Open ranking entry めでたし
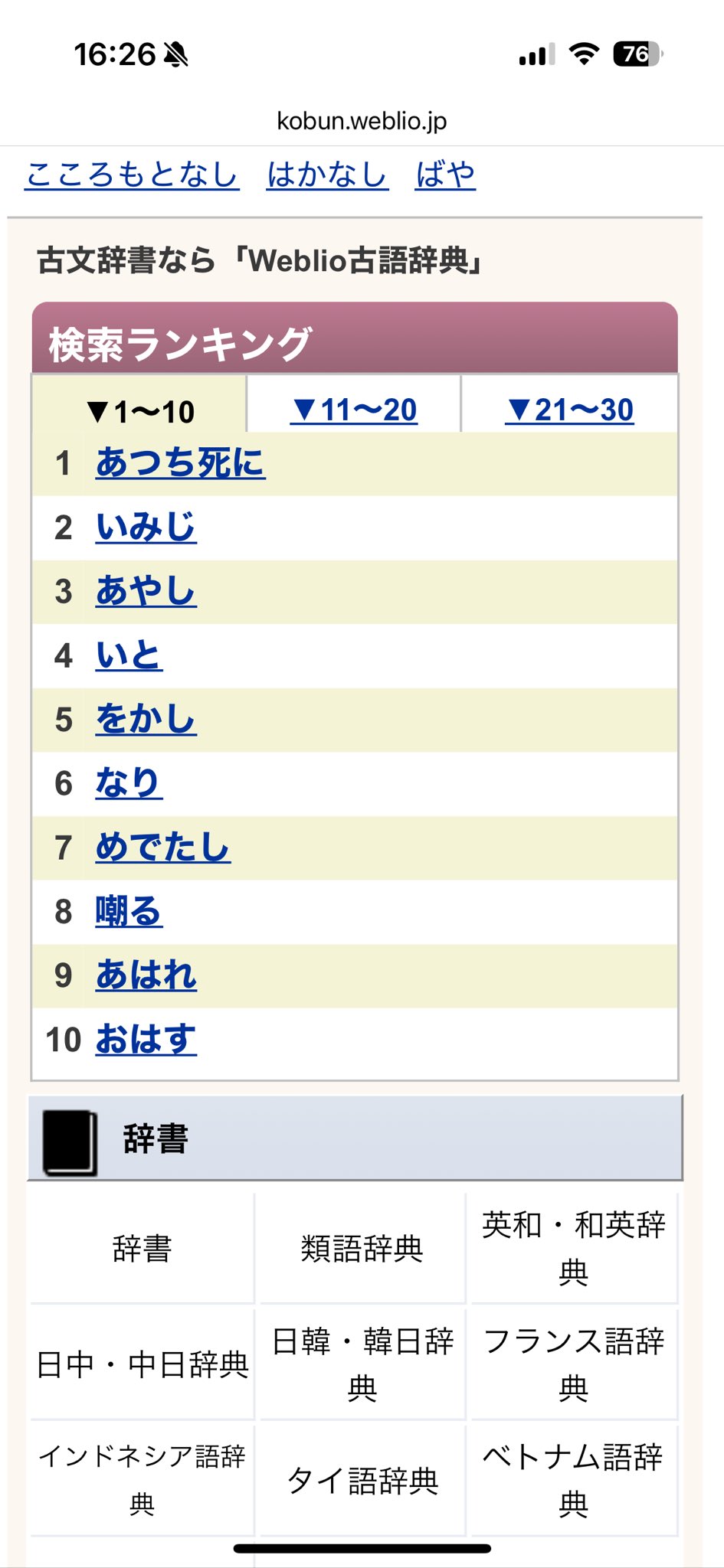The image size is (724, 1568). click(x=162, y=848)
